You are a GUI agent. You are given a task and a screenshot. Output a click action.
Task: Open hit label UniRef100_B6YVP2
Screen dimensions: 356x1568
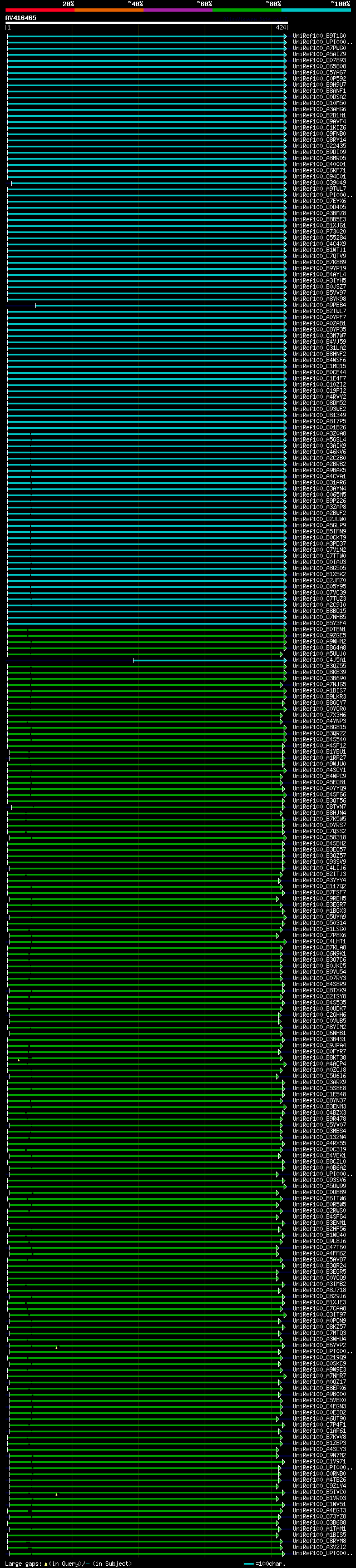[319, 1344]
